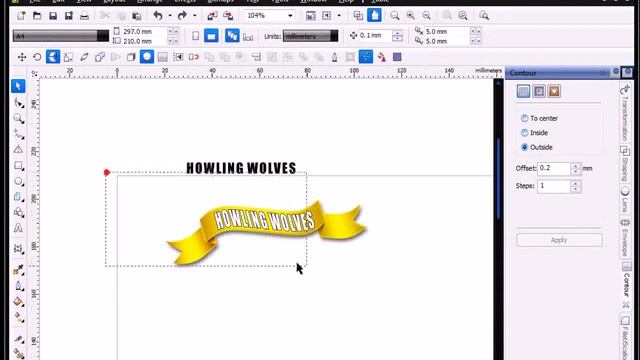Click the Print icon in the toolbar
Viewport: 640px width, 360px height.
(x=84, y=16)
